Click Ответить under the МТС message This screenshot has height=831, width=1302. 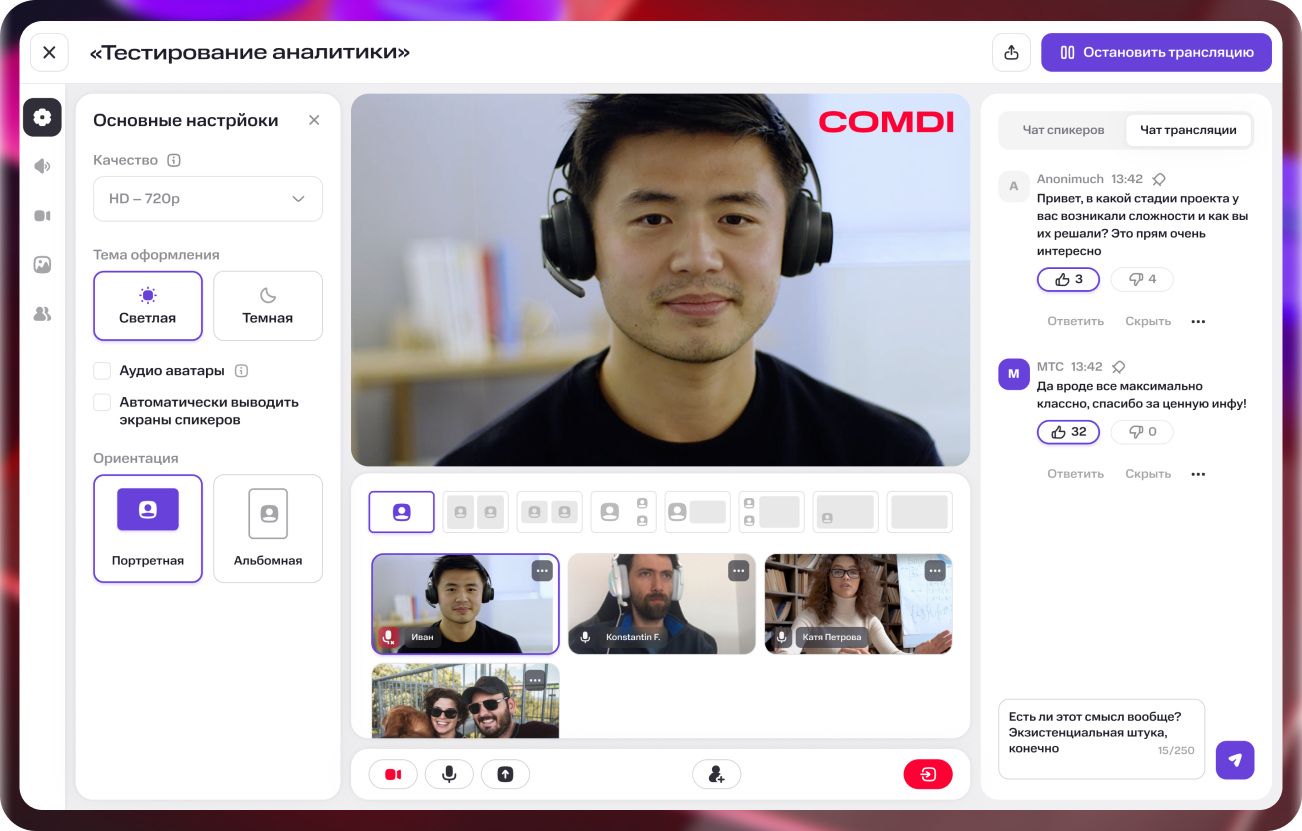tap(1075, 474)
